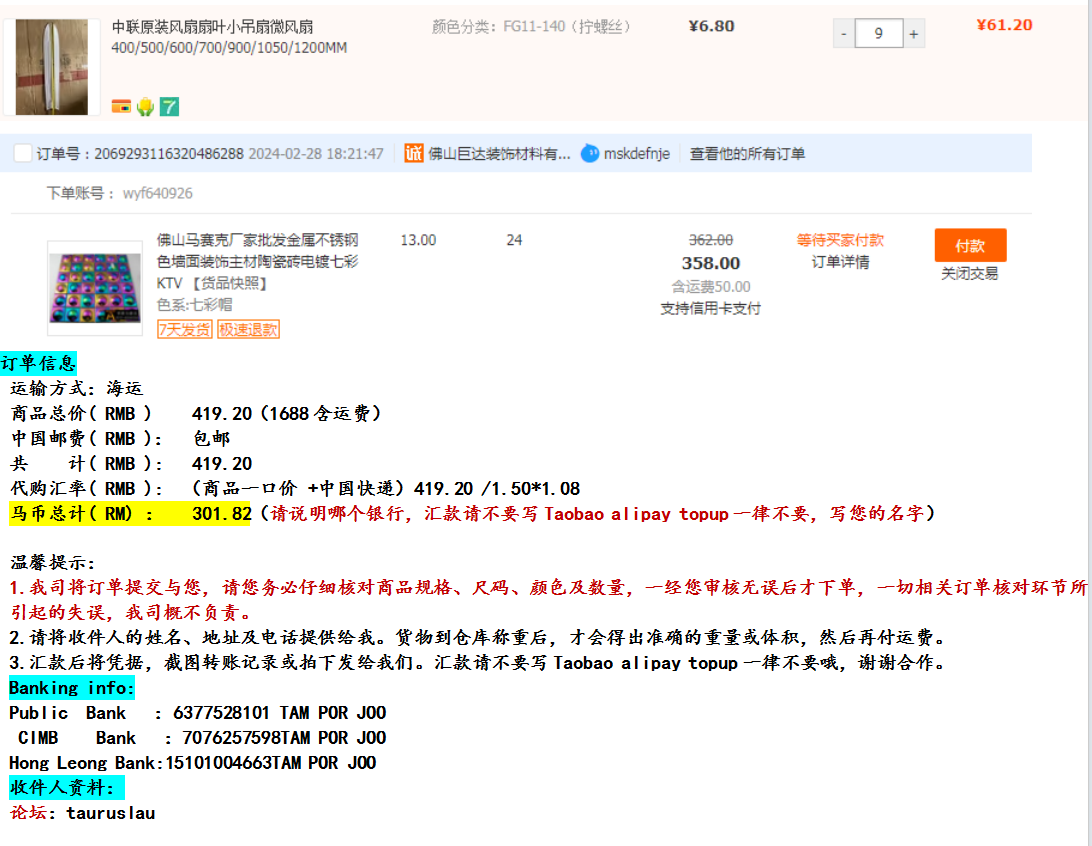
Task: Click the 马币总计 301.82 highlighted total
Action: click(x=130, y=514)
